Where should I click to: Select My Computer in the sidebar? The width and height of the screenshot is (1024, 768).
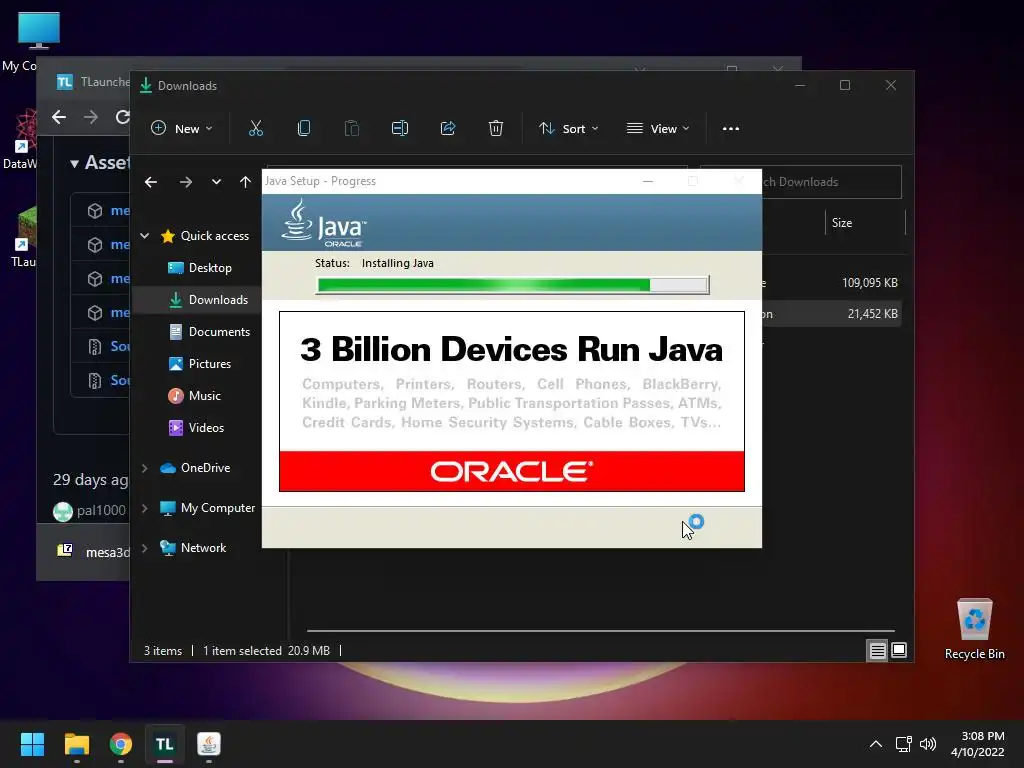point(208,508)
